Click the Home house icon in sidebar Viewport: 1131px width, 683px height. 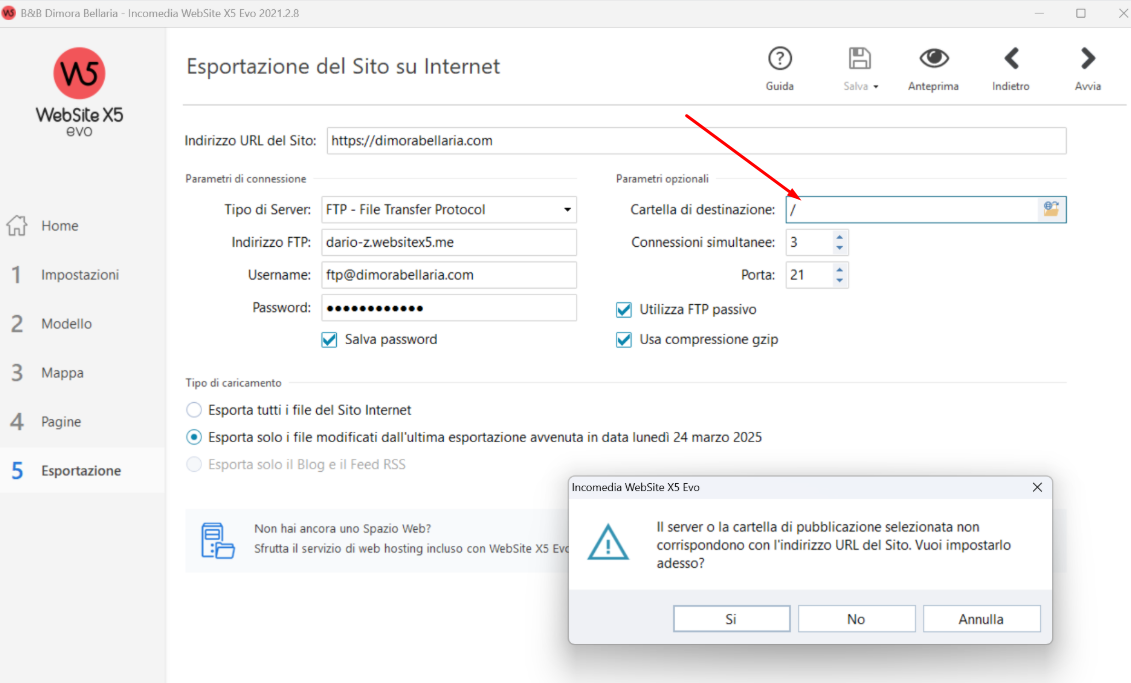pos(17,226)
